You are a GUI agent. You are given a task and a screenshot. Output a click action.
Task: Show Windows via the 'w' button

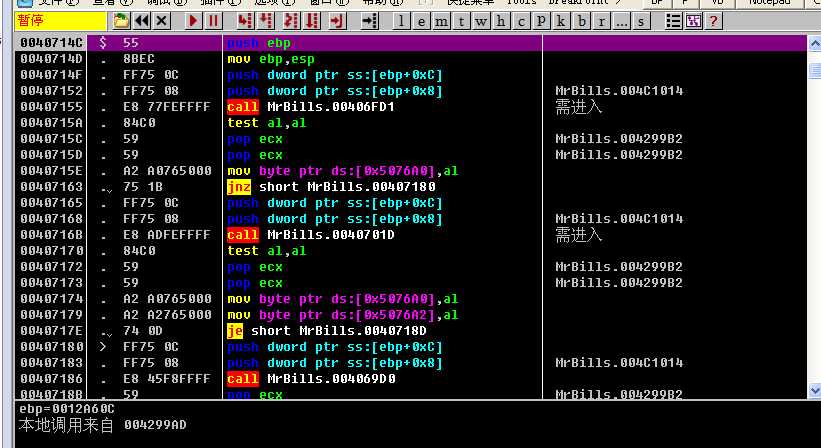pyautogui.click(x=481, y=21)
